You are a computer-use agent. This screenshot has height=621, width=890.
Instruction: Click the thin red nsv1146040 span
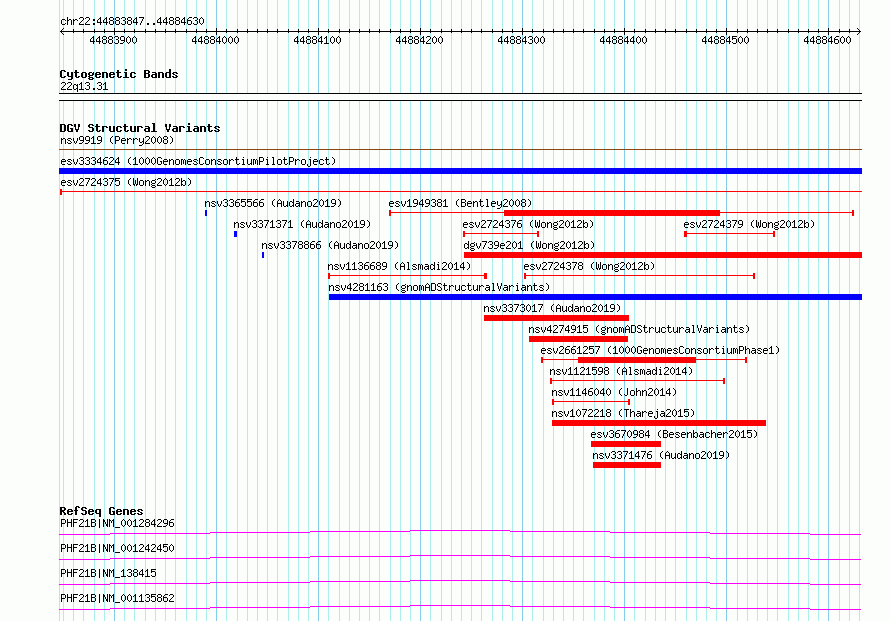click(x=591, y=402)
